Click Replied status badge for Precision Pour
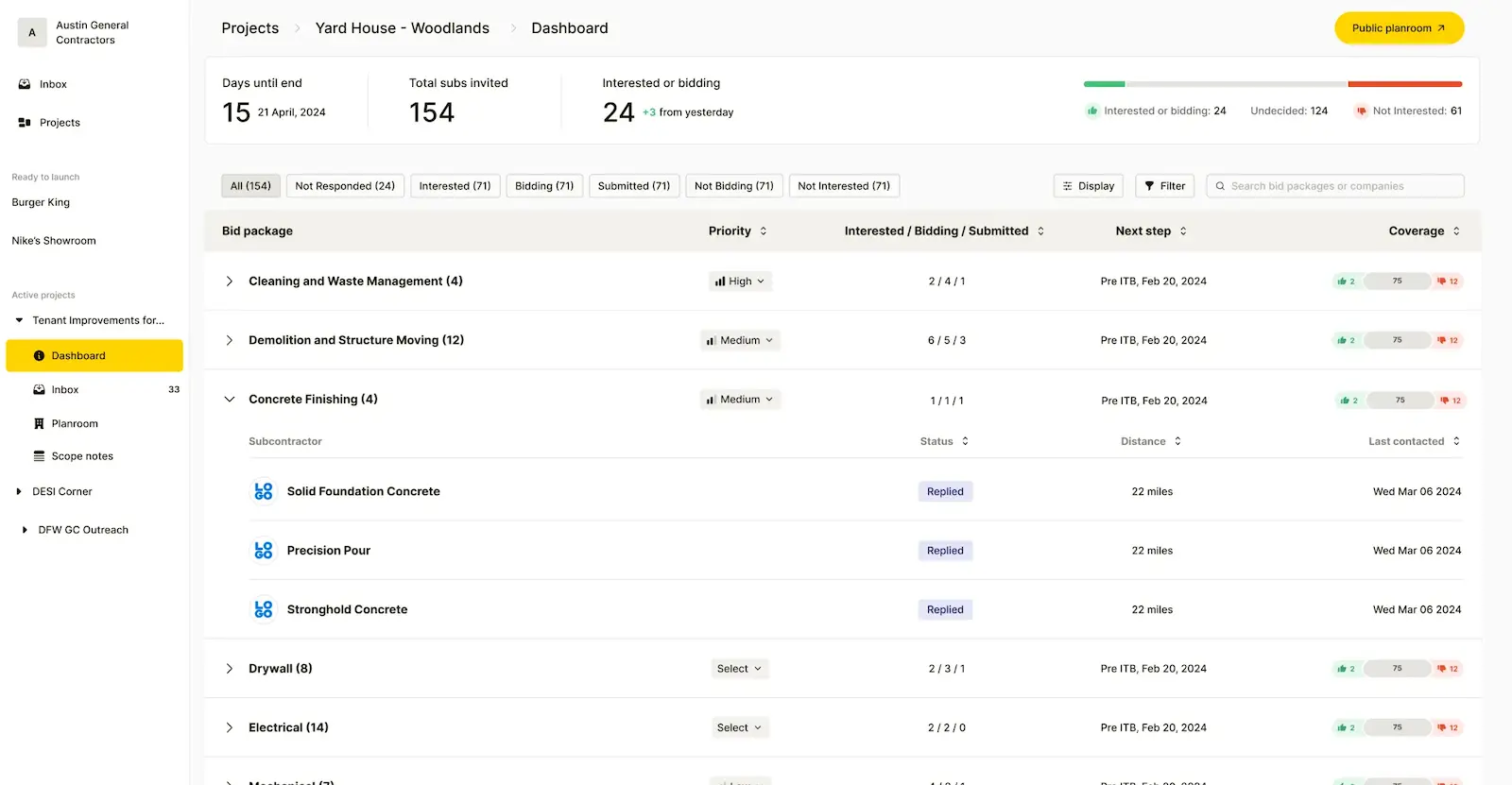Screen dimensions: 1512x785 click(x=945, y=551)
